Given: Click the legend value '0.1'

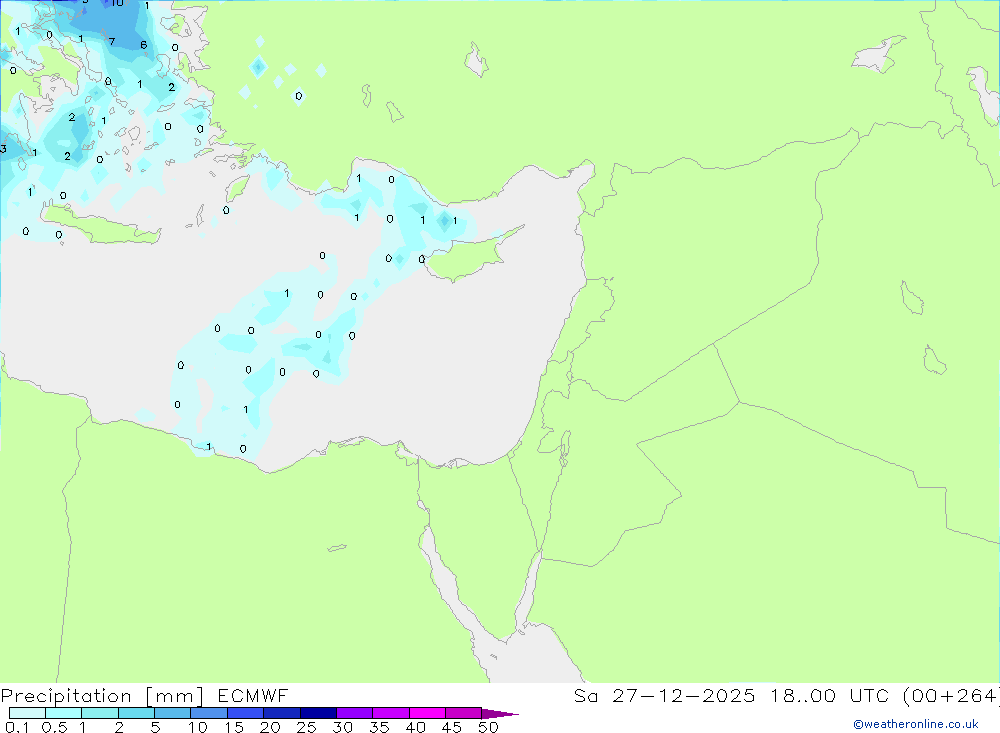Looking at the screenshot, I should click(17, 727).
